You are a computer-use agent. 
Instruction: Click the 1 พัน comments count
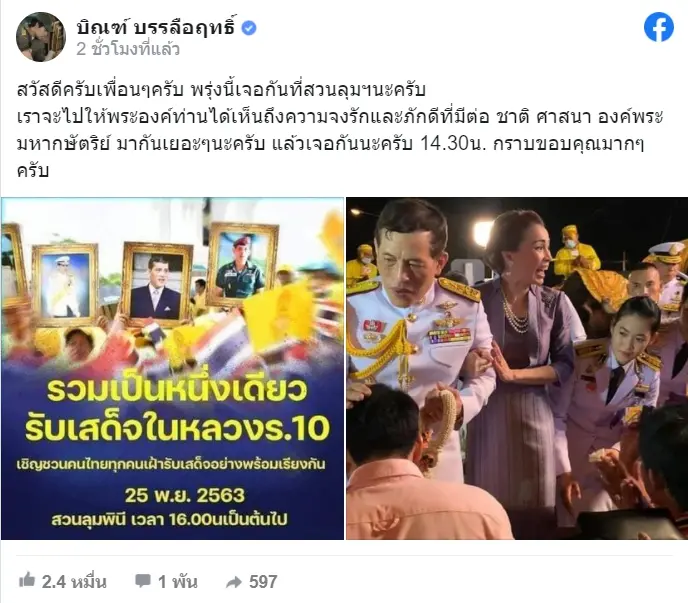177,582
